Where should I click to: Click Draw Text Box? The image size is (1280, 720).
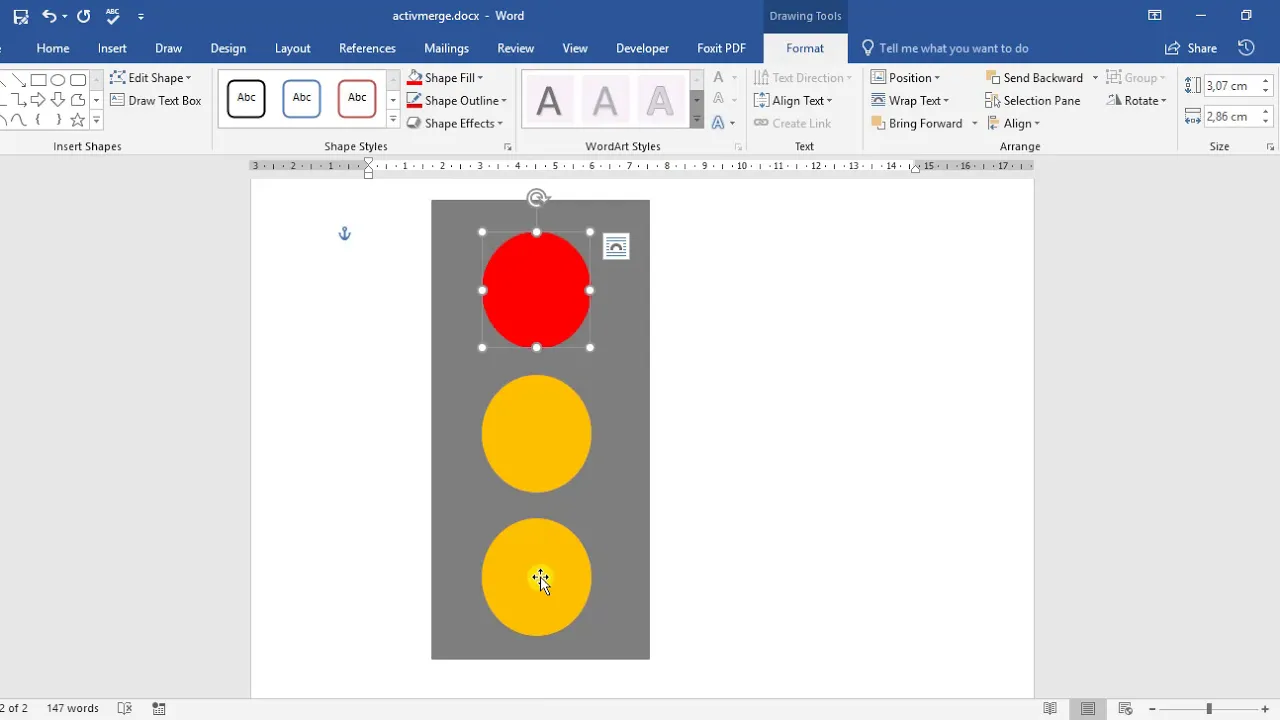[155, 100]
